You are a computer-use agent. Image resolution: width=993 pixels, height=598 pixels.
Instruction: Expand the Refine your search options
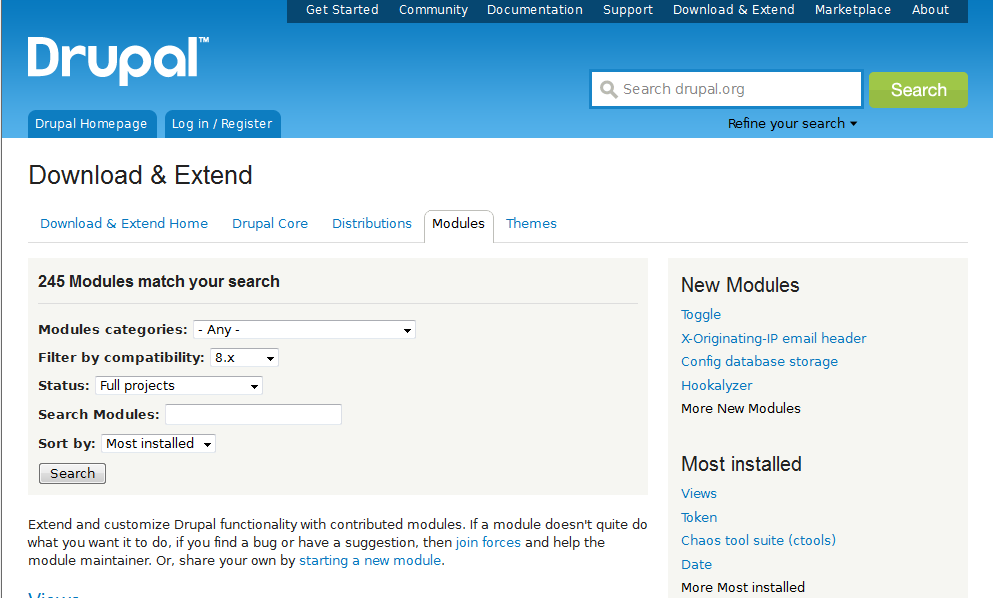click(792, 124)
